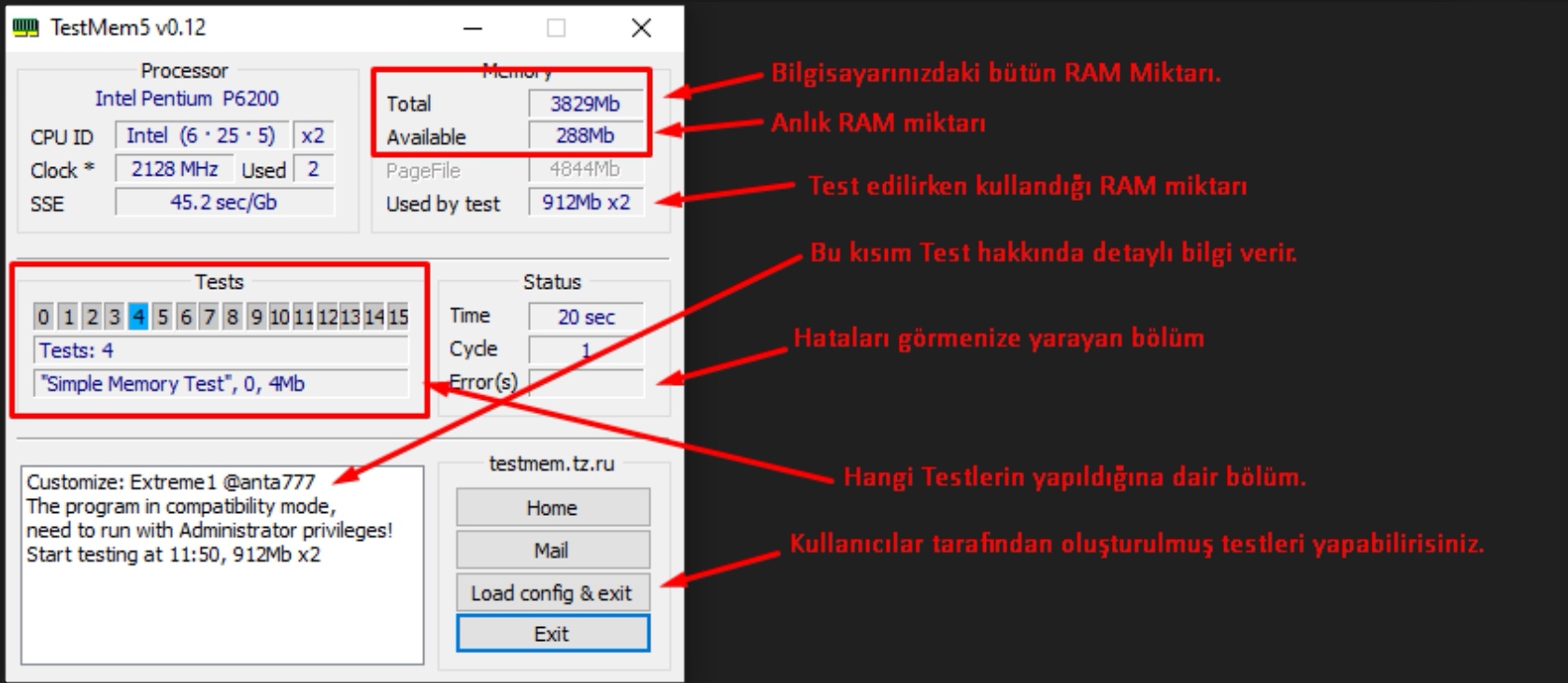Select test box number 13
The image size is (1568, 683).
[350, 317]
